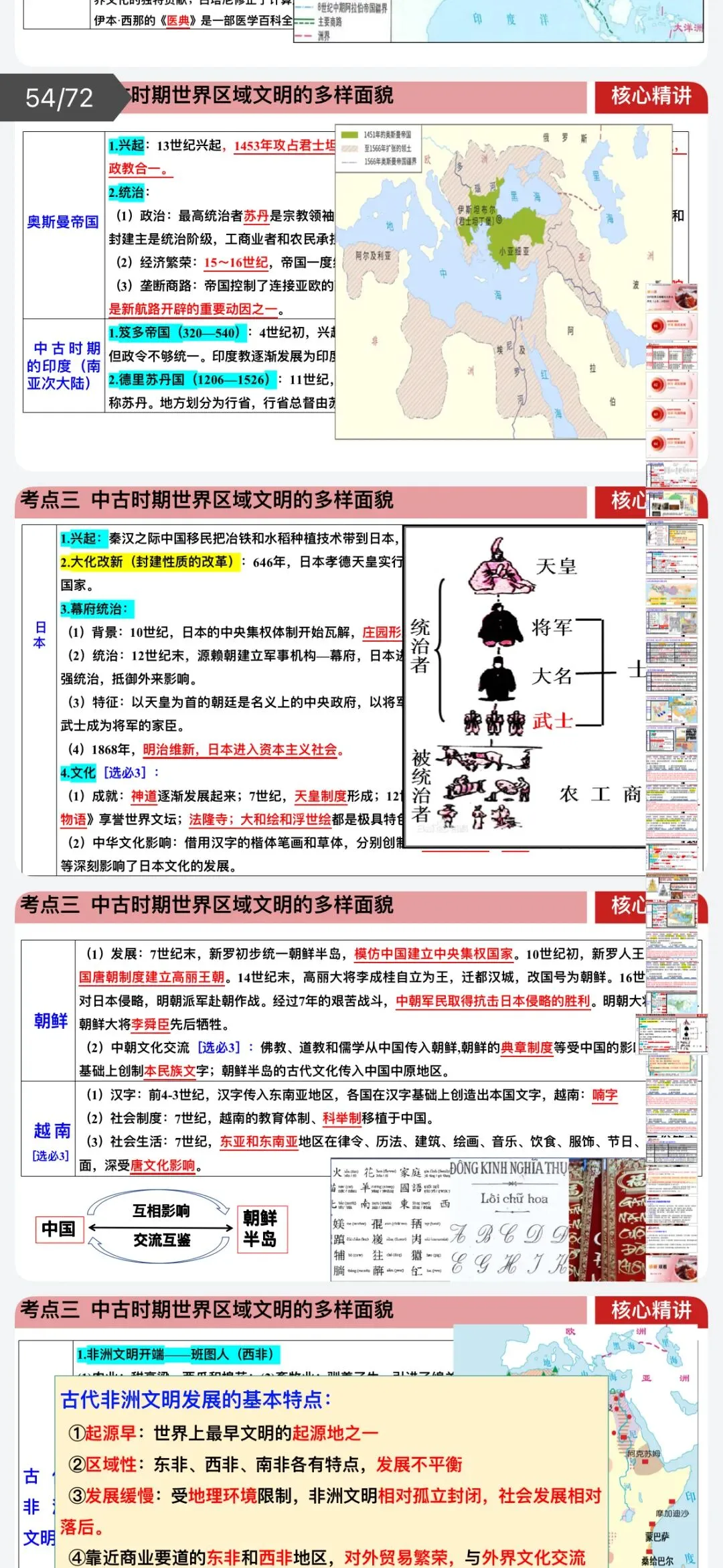Click the 核心精讲 badge on the Africa slide
The image size is (723, 1568).
(651, 1309)
